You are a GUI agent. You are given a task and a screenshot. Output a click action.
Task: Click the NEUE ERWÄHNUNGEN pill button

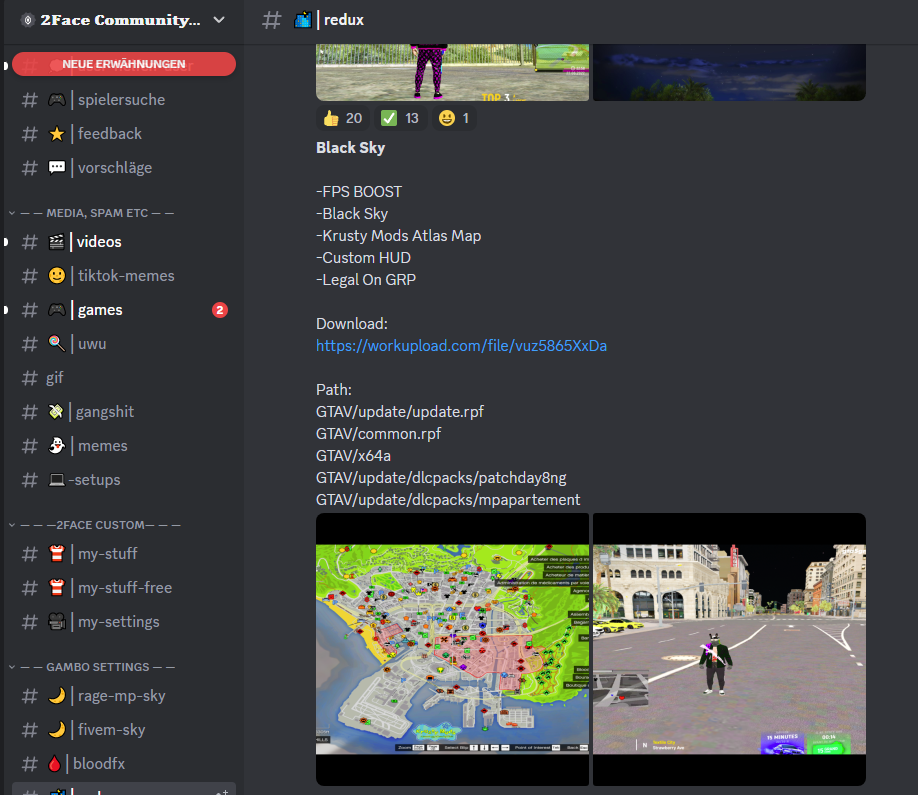124,64
